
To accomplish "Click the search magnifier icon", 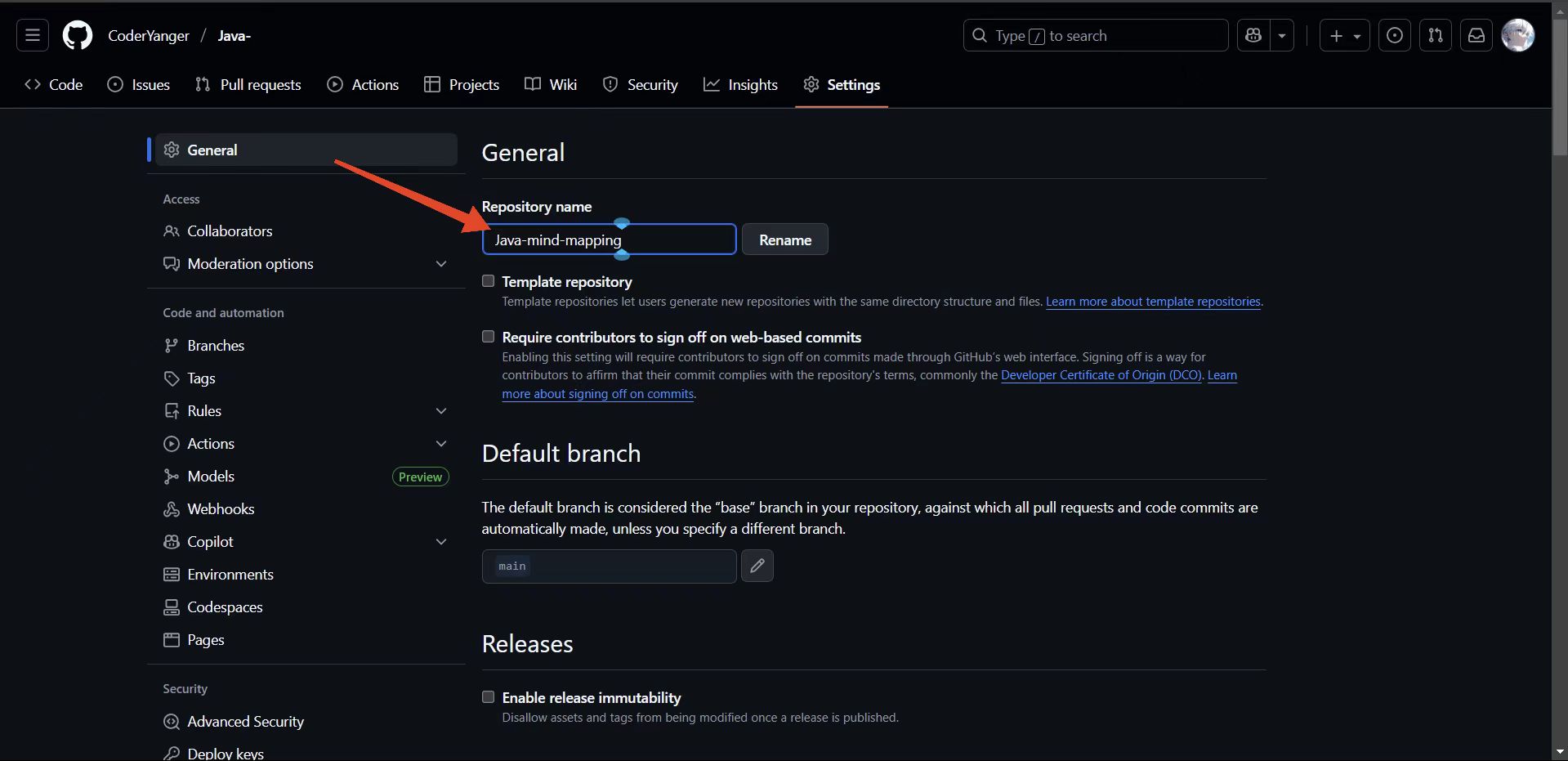I will (x=980, y=35).
